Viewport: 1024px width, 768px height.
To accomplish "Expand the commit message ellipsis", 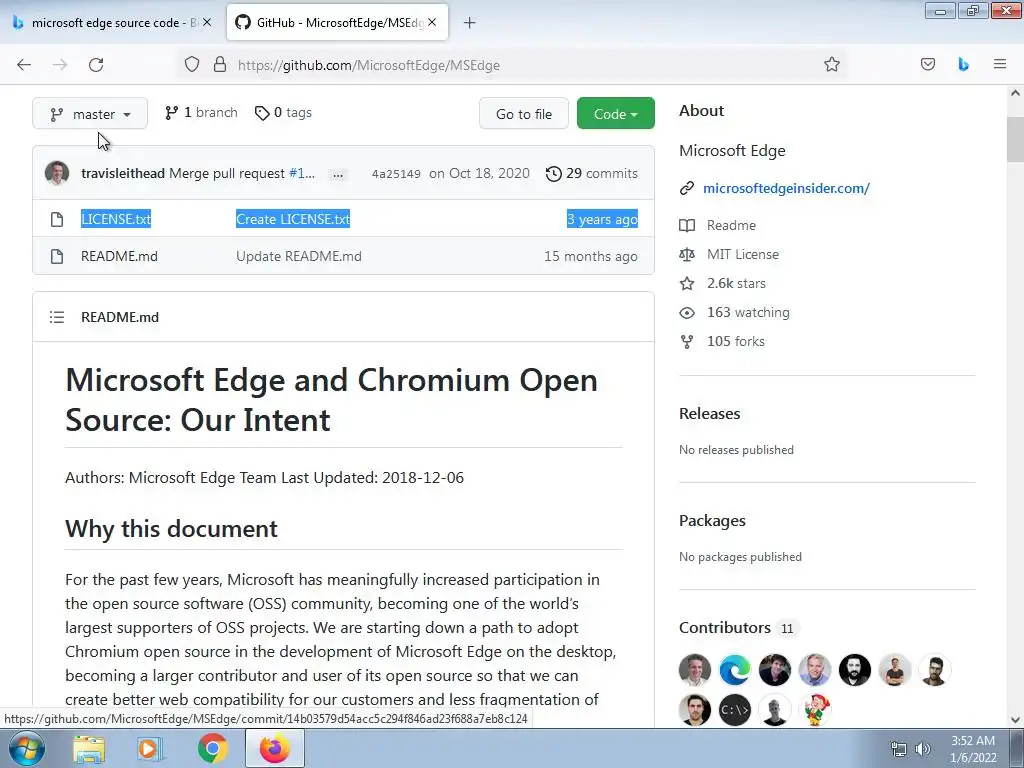I will point(338,174).
